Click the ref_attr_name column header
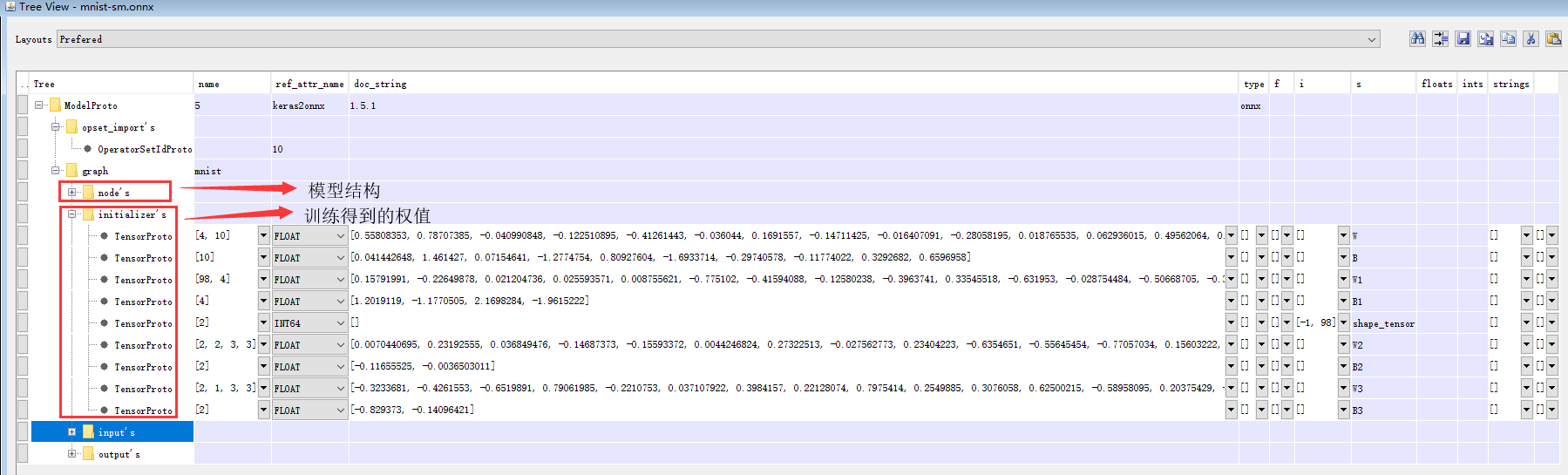The height and width of the screenshot is (475, 1568). click(309, 84)
